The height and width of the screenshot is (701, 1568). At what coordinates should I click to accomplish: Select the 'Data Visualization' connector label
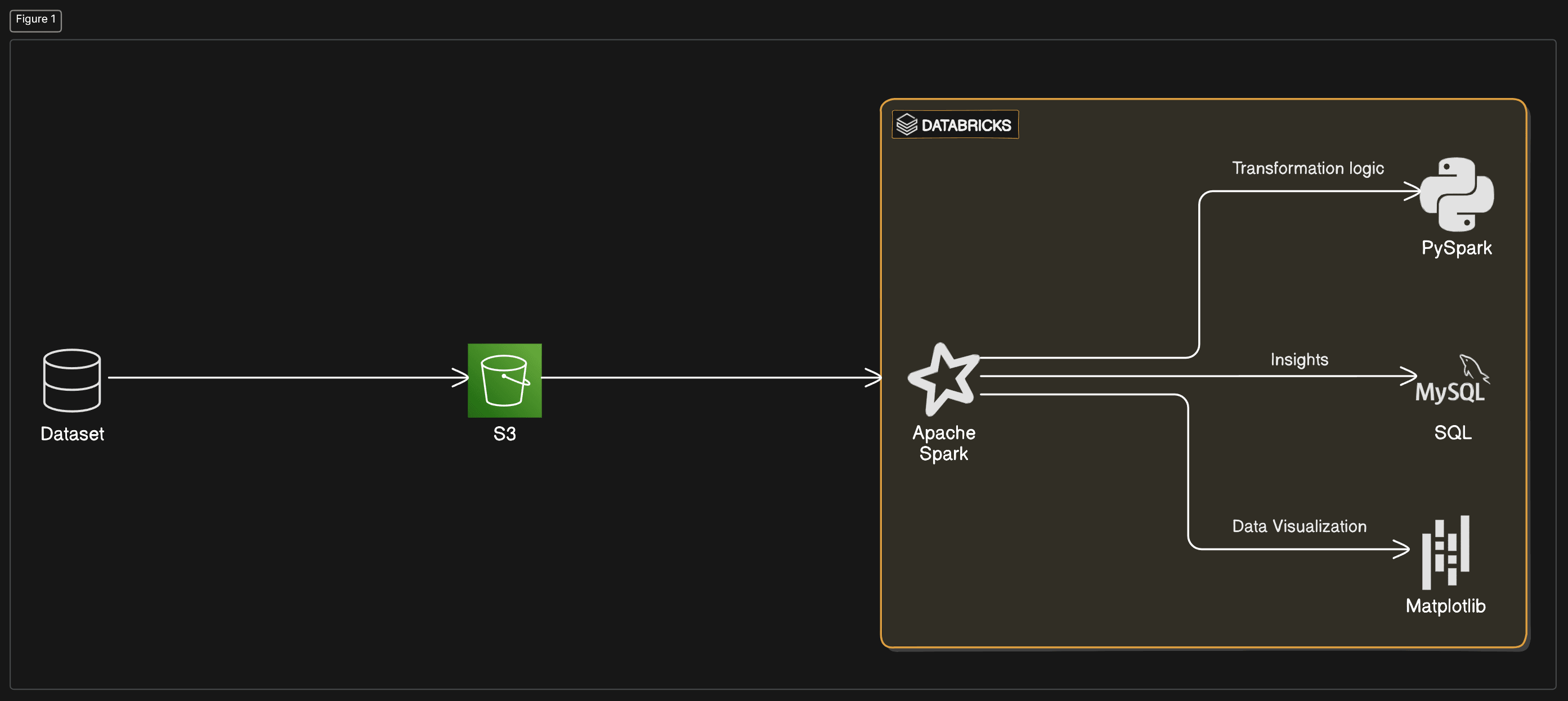tap(1299, 526)
